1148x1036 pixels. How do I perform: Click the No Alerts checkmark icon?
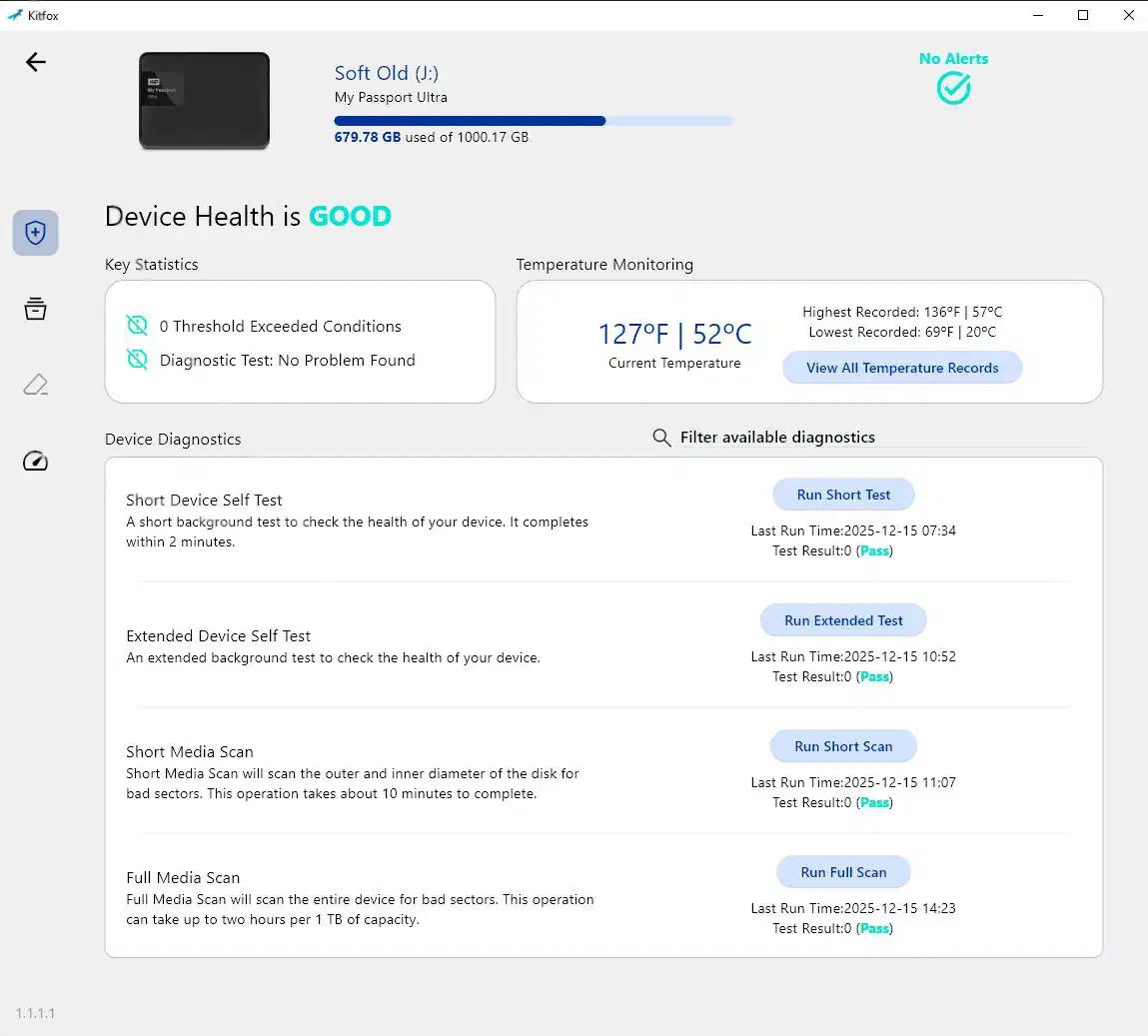click(953, 88)
